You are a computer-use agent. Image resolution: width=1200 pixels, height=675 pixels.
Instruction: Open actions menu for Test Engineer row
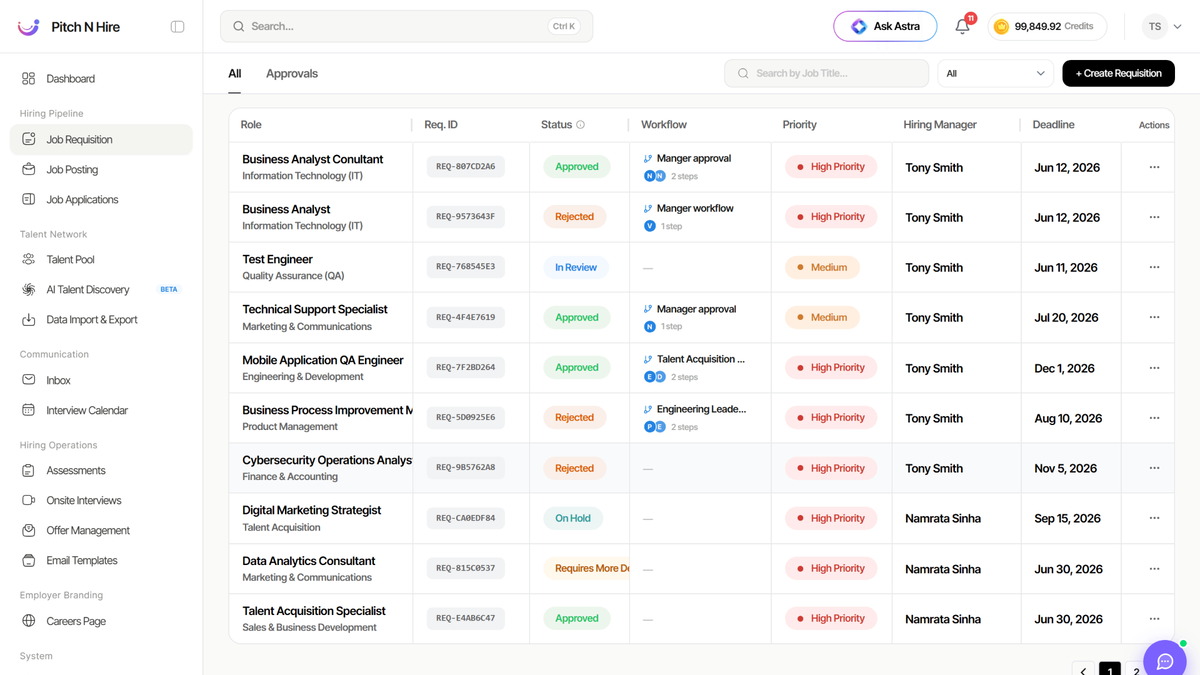[x=1154, y=267]
